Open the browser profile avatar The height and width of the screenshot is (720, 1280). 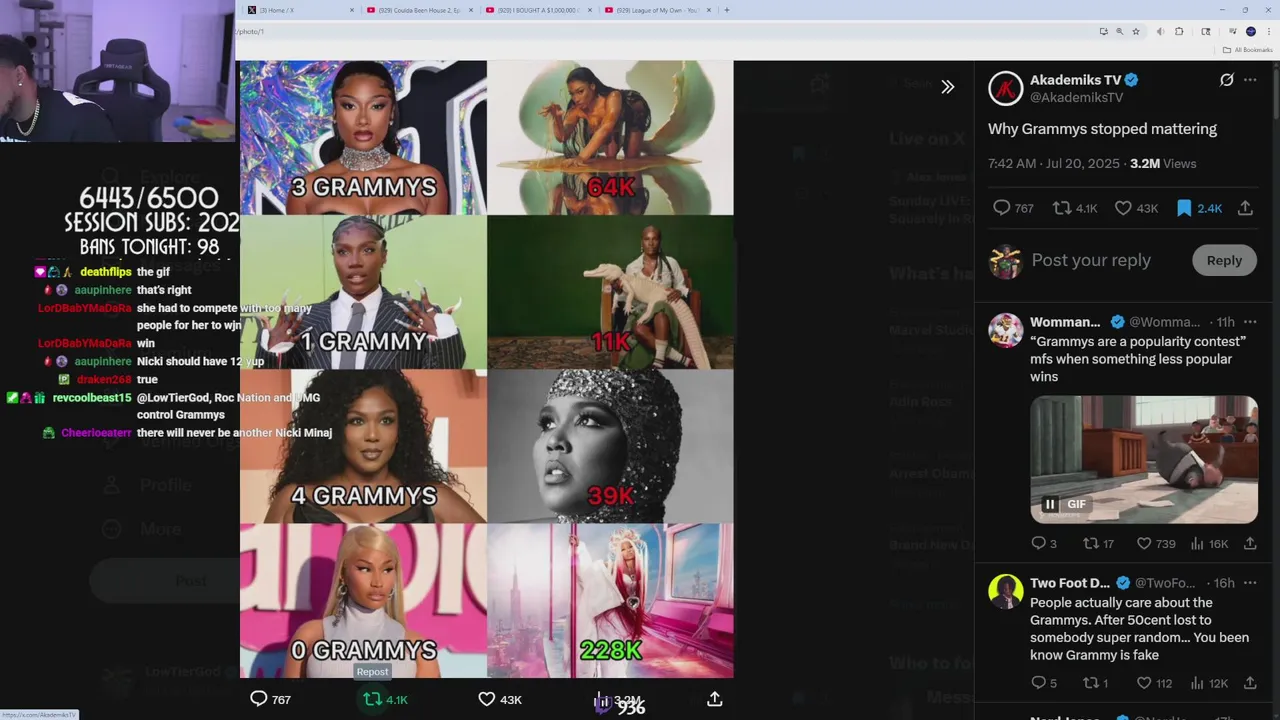[1251, 31]
